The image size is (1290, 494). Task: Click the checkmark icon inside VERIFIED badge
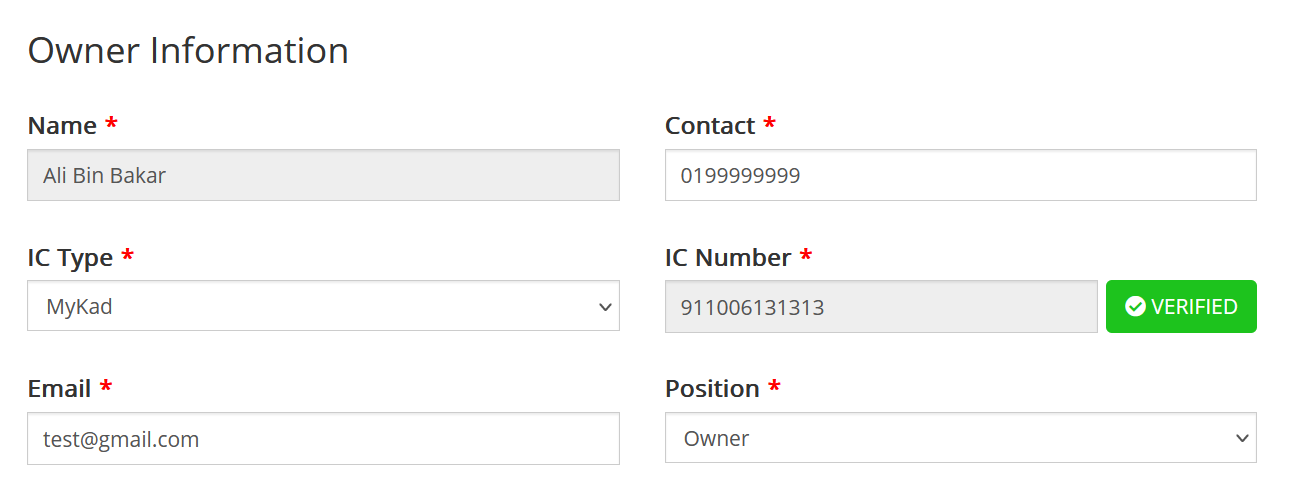click(1135, 307)
